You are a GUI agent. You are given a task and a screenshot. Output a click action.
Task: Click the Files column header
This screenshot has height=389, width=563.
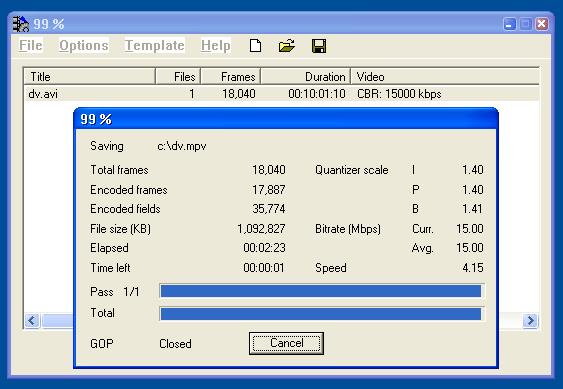178,77
